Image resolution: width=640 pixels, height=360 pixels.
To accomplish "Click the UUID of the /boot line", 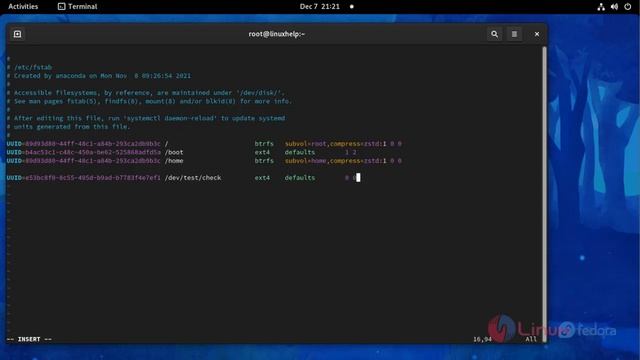I will click(84, 152).
